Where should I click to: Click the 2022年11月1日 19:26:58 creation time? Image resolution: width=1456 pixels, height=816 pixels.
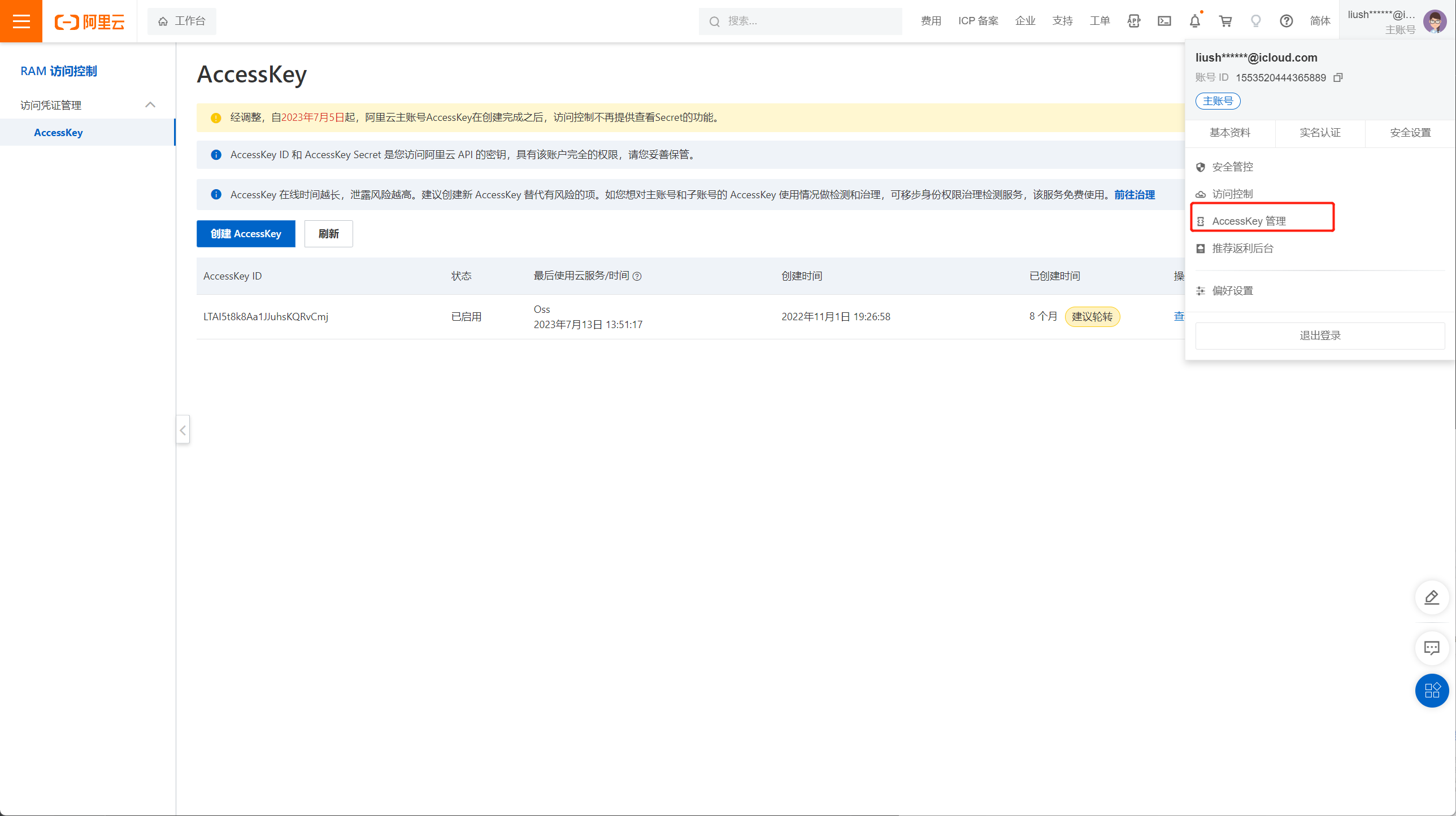(x=836, y=317)
